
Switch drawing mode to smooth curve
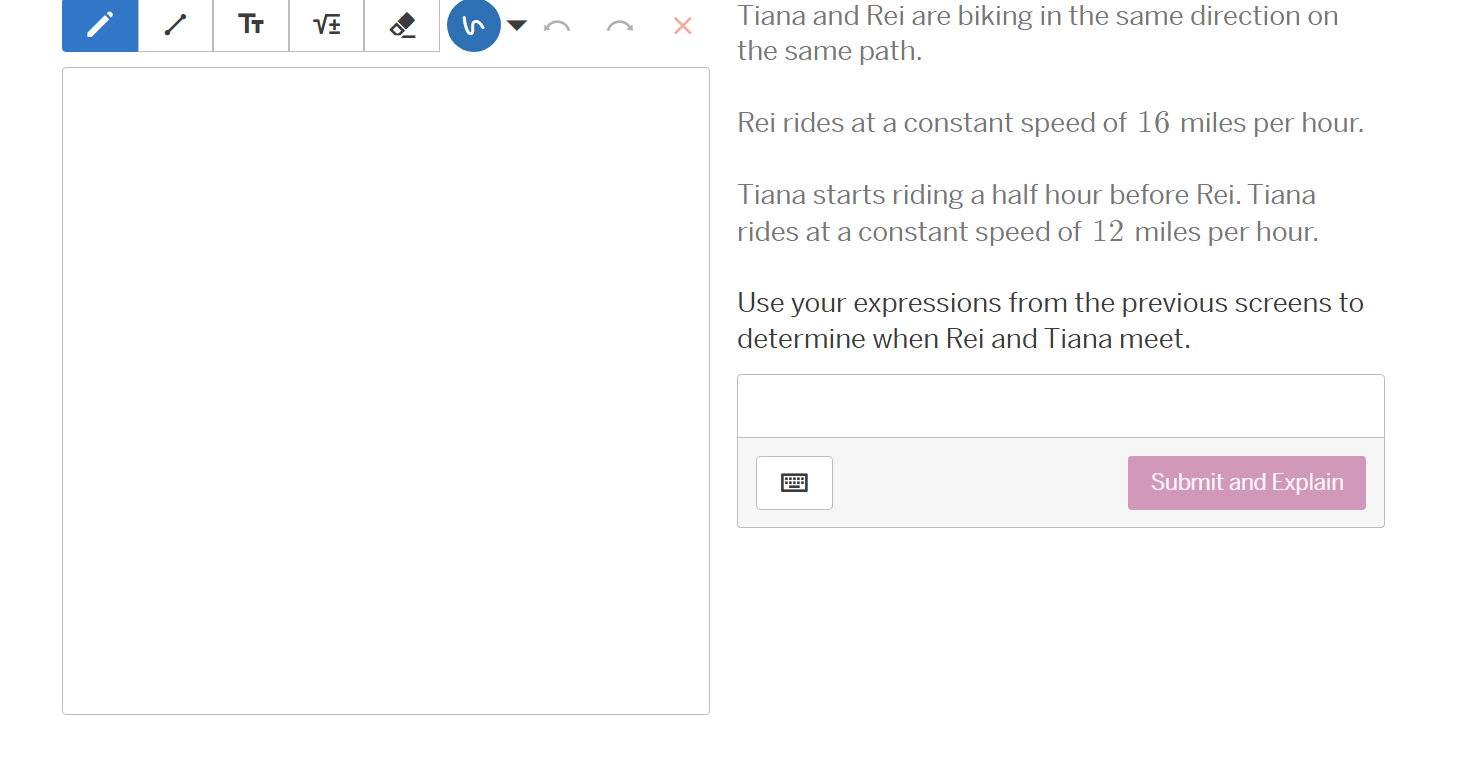[x=473, y=25]
